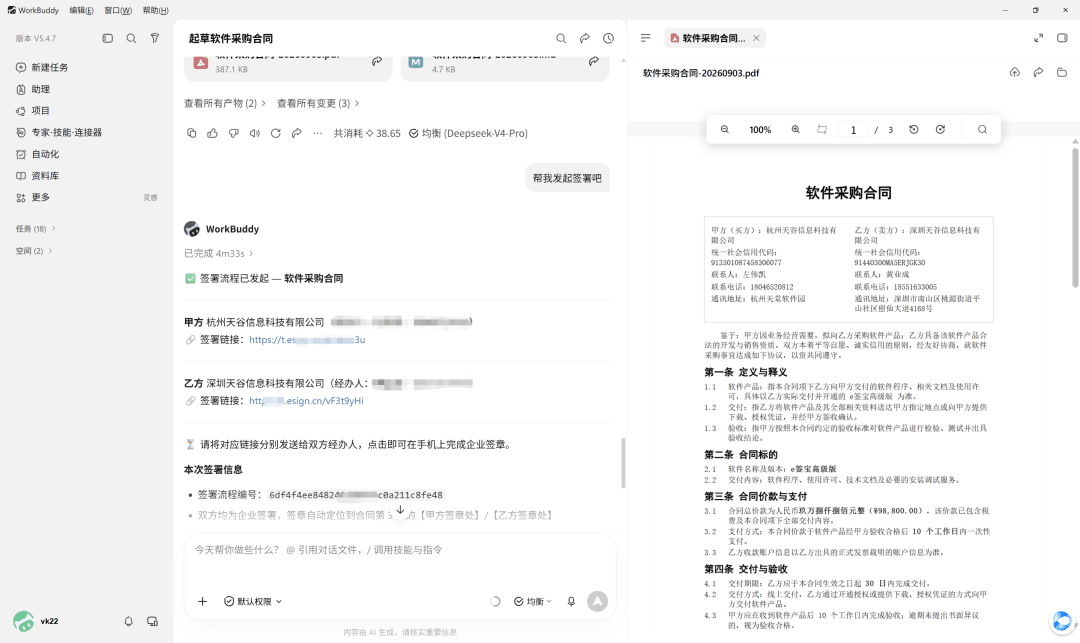Open the 均衡 model dropdown
The height and width of the screenshot is (643, 1080).
[532, 601]
